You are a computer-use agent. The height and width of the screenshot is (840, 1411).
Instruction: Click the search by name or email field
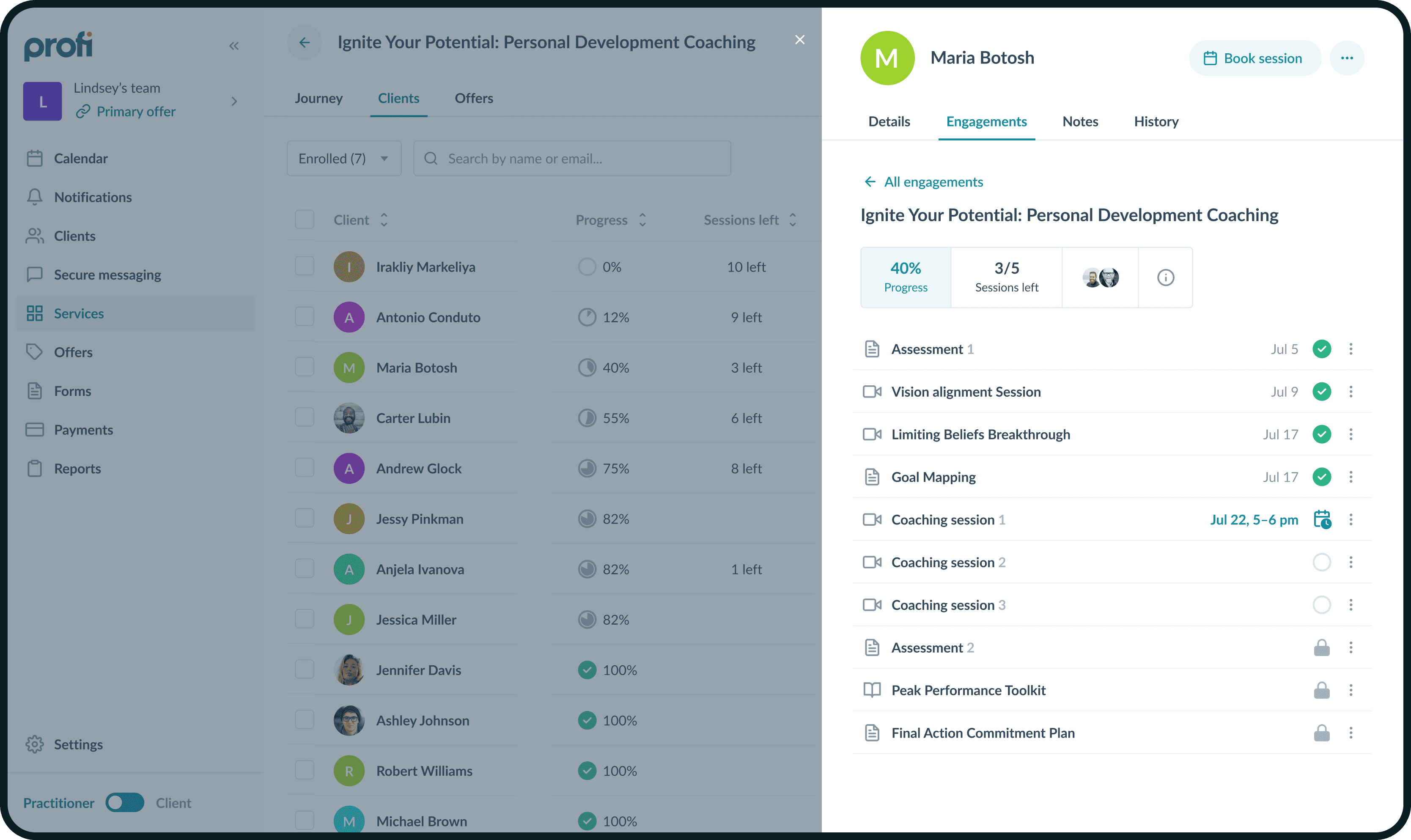point(572,159)
